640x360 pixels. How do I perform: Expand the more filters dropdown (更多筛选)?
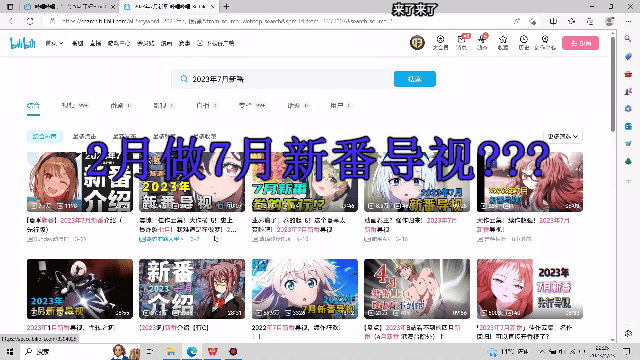click(x=563, y=136)
